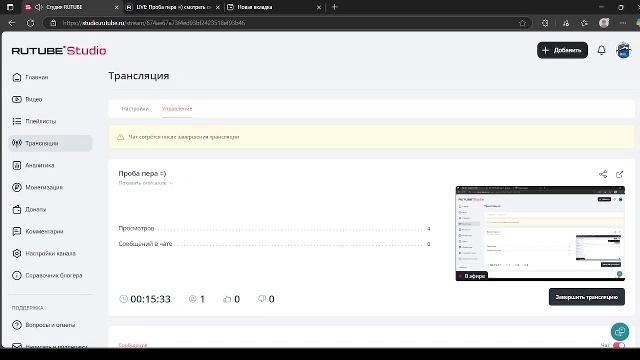Click the live stream preview thumbnail
This screenshot has height=360, width=640.
[540, 233]
